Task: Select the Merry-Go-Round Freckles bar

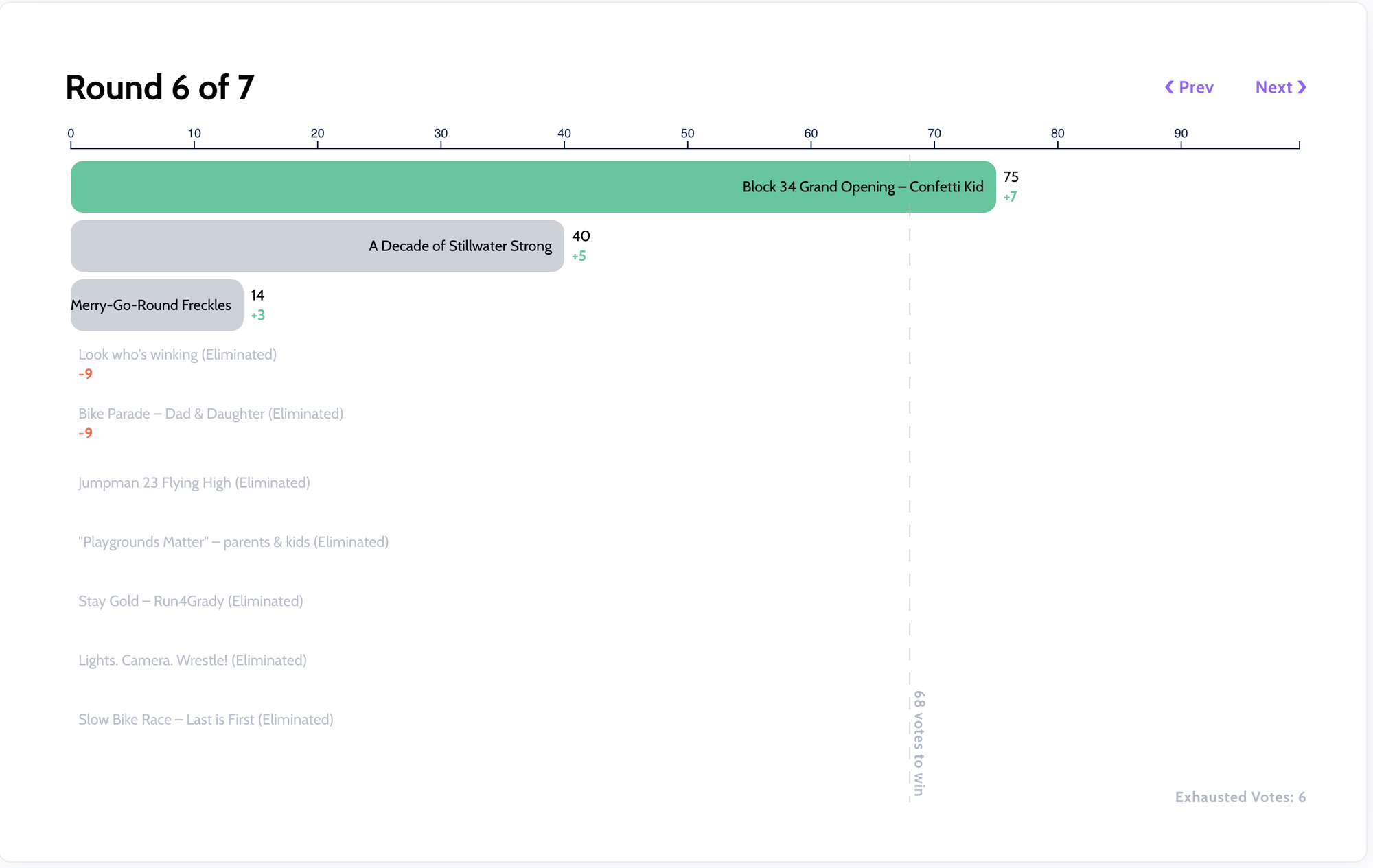Action: (157, 305)
